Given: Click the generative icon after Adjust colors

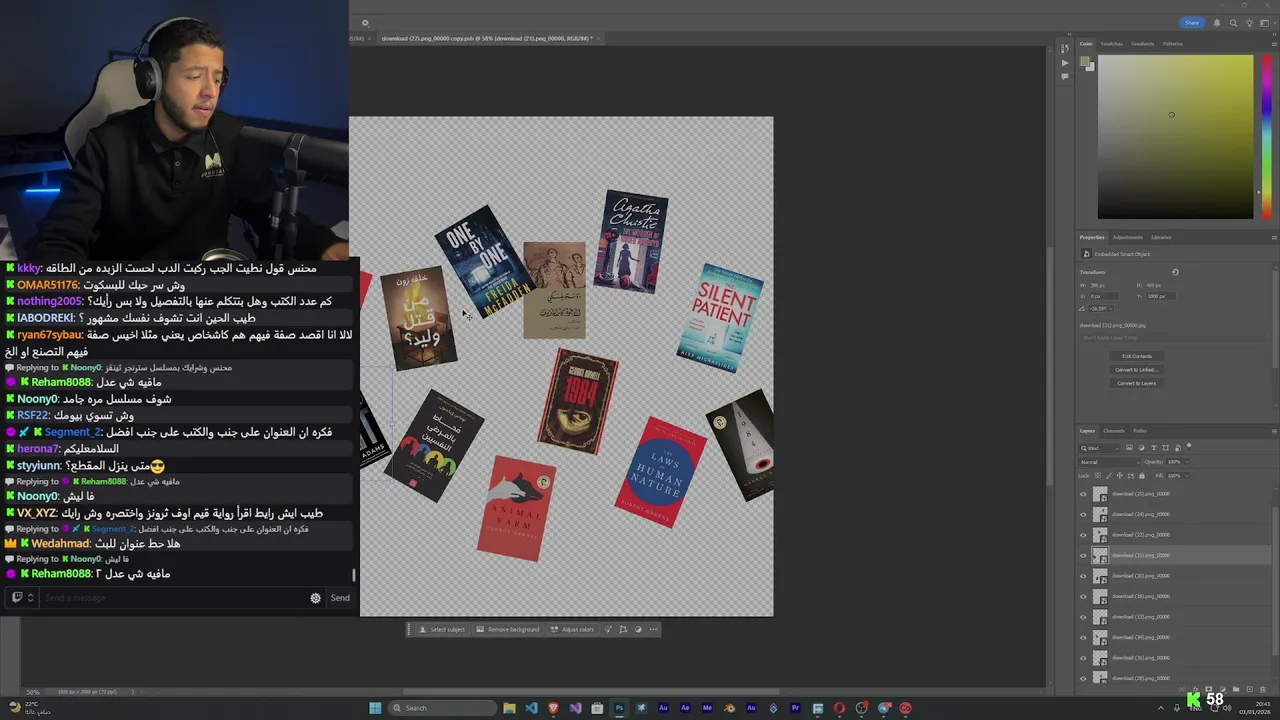Looking at the screenshot, I should pyautogui.click(x=608, y=629).
